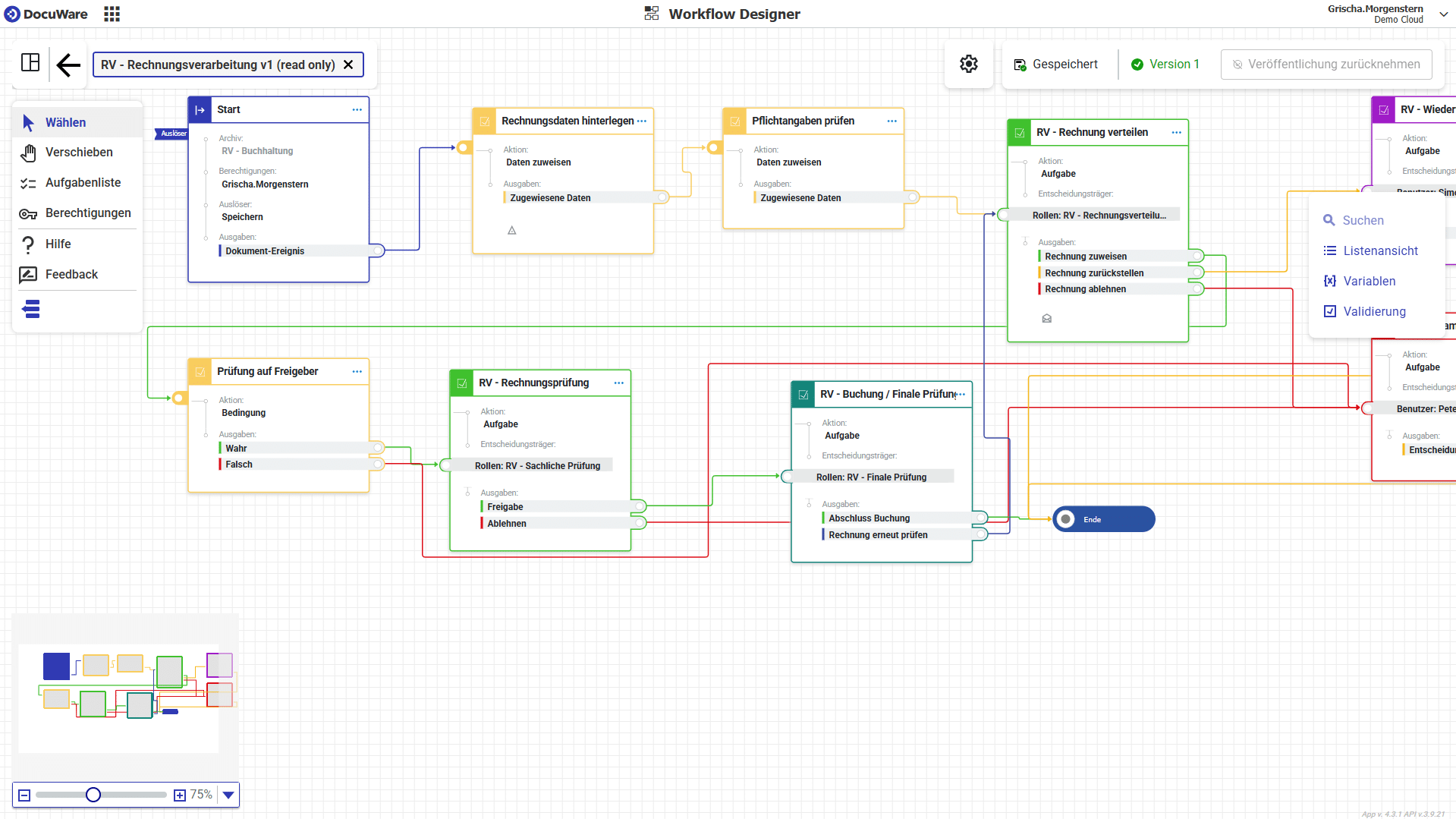Click Veröffentlichung zurücknehmen button
The height and width of the screenshot is (819, 1456).
pos(1325,65)
